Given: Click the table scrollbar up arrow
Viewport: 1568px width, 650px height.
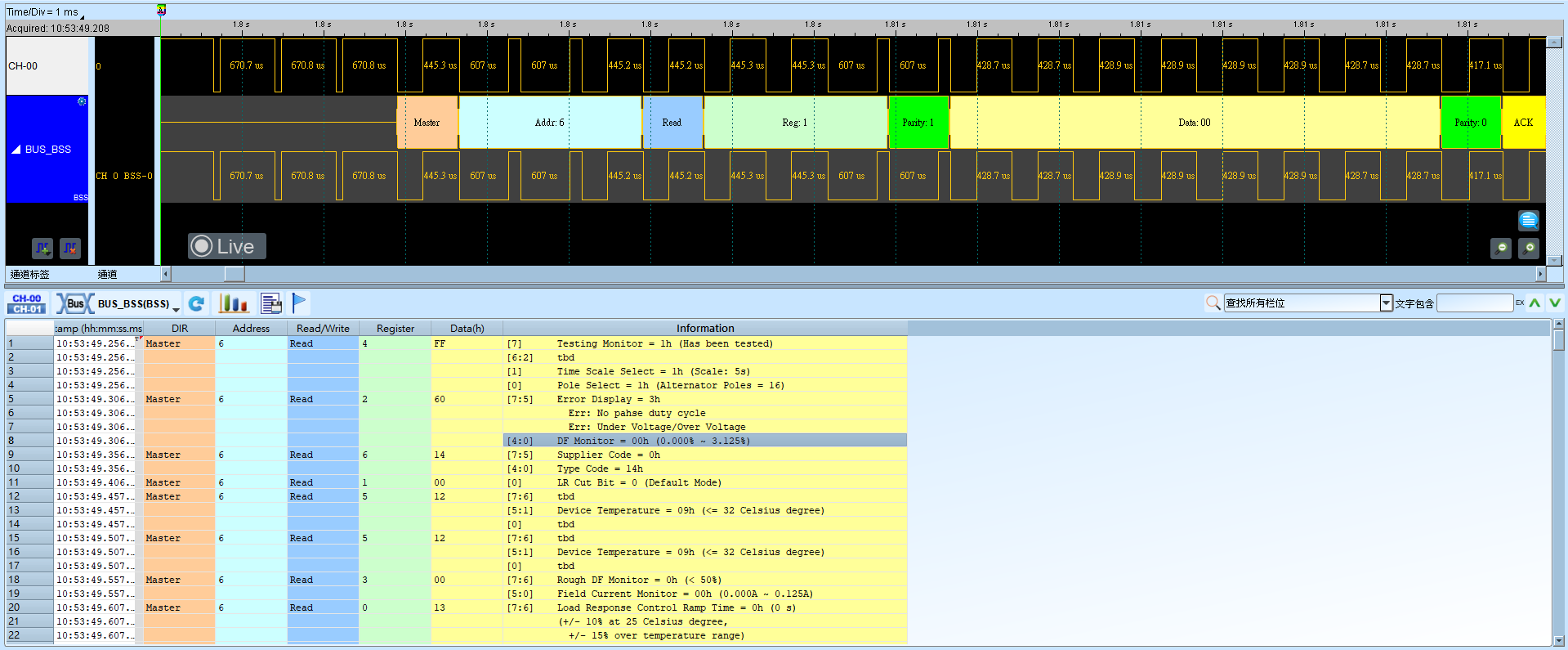Looking at the screenshot, I should (1559, 325).
